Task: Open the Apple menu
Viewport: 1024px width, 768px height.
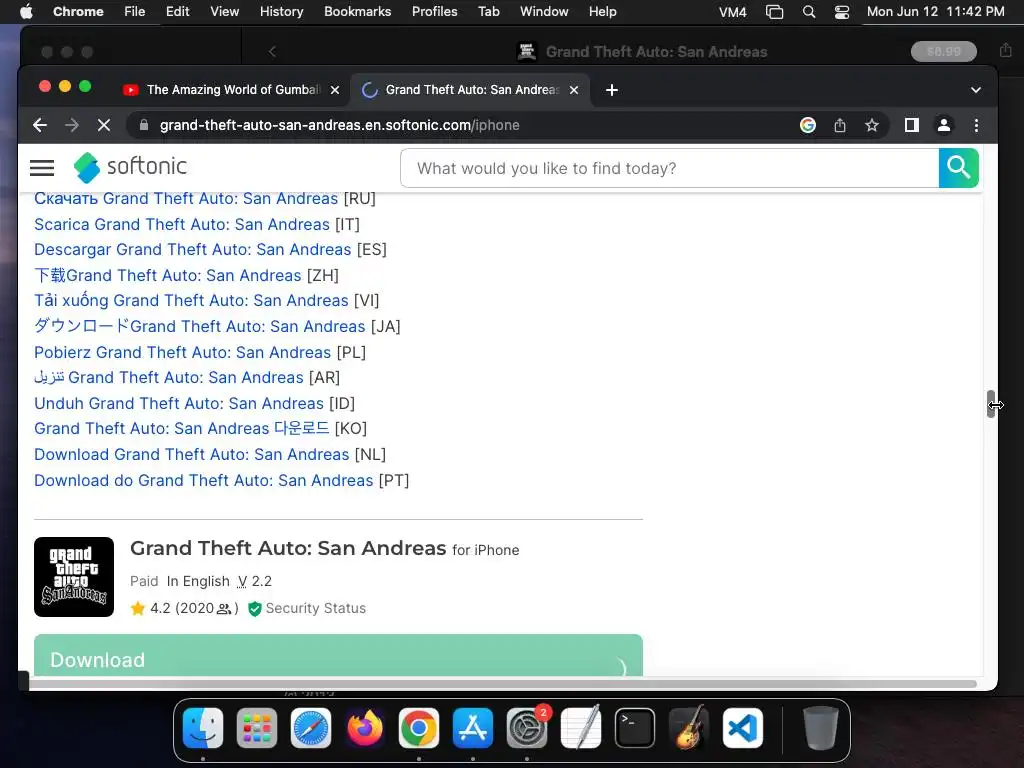Action: click(x=26, y=12)
